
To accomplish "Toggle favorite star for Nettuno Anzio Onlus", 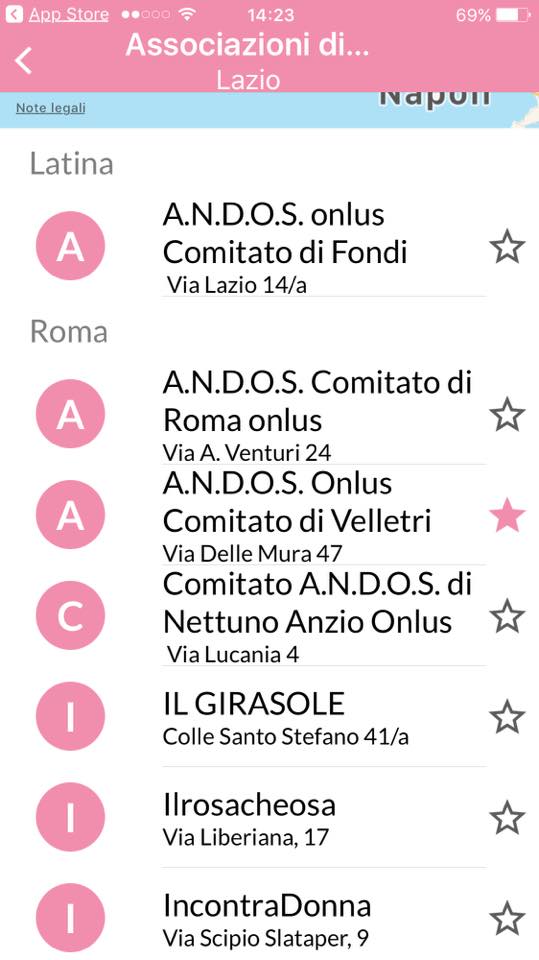I will tap(507, 616).
